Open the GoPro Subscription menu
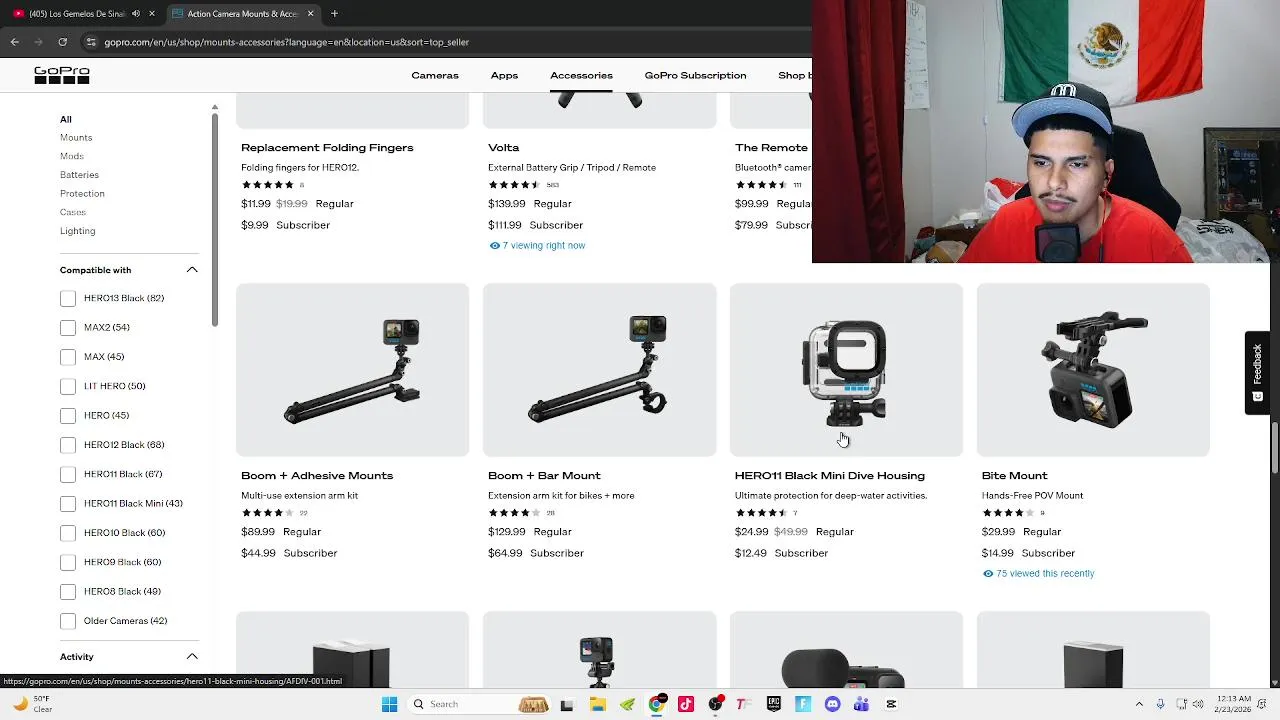The height and width of the screenshot is (720, 1280). point(695,75)
